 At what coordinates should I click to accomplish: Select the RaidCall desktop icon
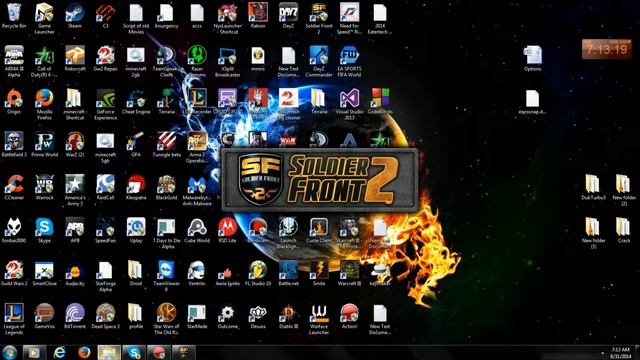[105, 188]
